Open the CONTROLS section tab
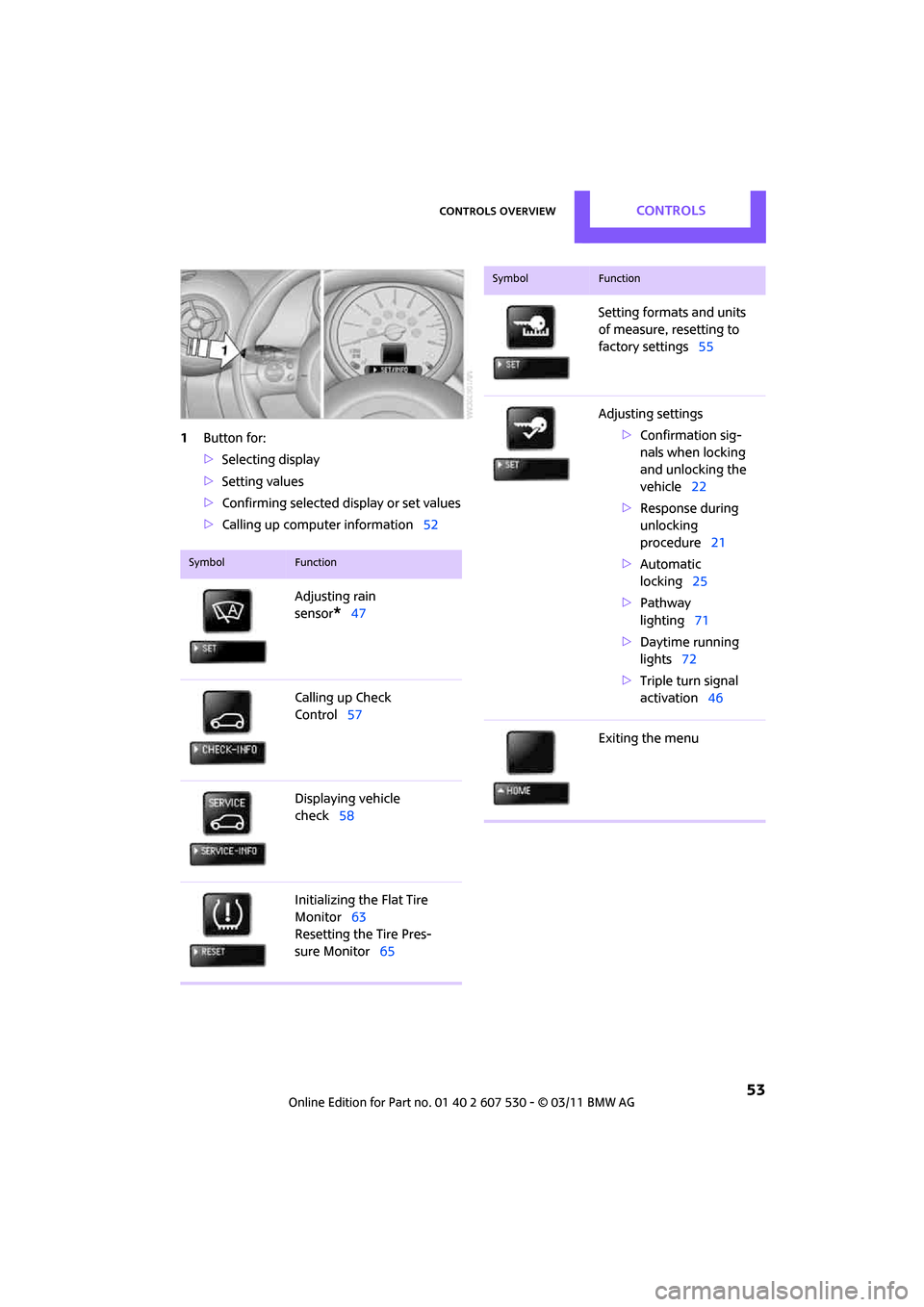This screenshot has width=924, height=1307. [x=670, y=211]
